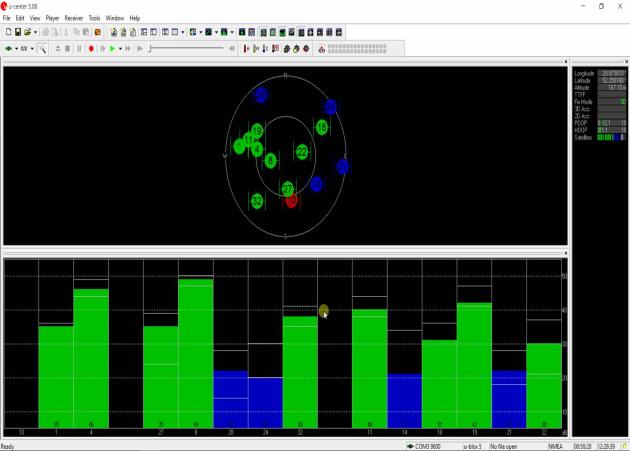Click the skip to end button
Image resolution: width=630 pixels, height=451 pixels.
click(140, 49)
